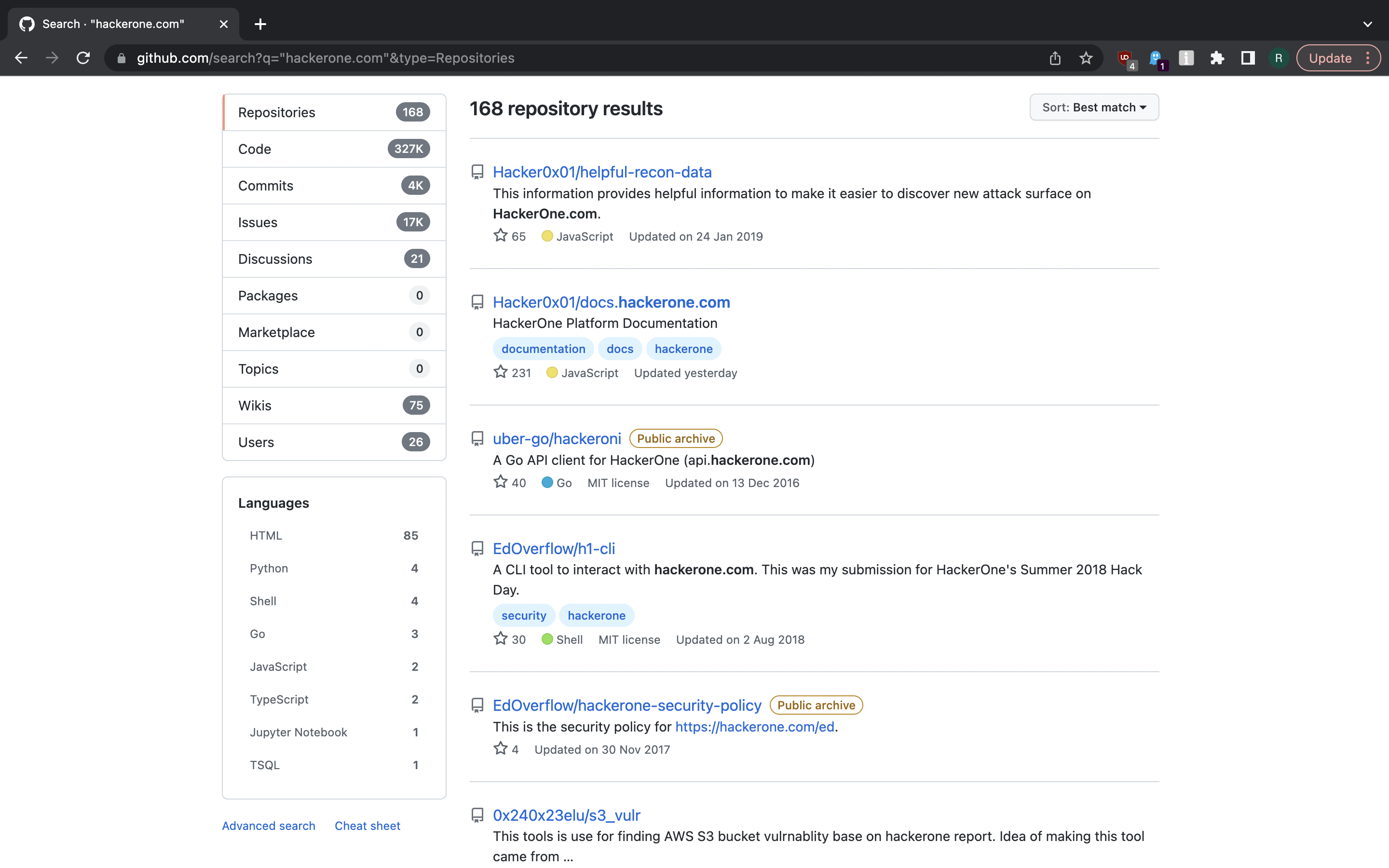The image size is (1389, 868).
Task: Open the https://hackerone.com/ed link
Action: tap(754, 727)
